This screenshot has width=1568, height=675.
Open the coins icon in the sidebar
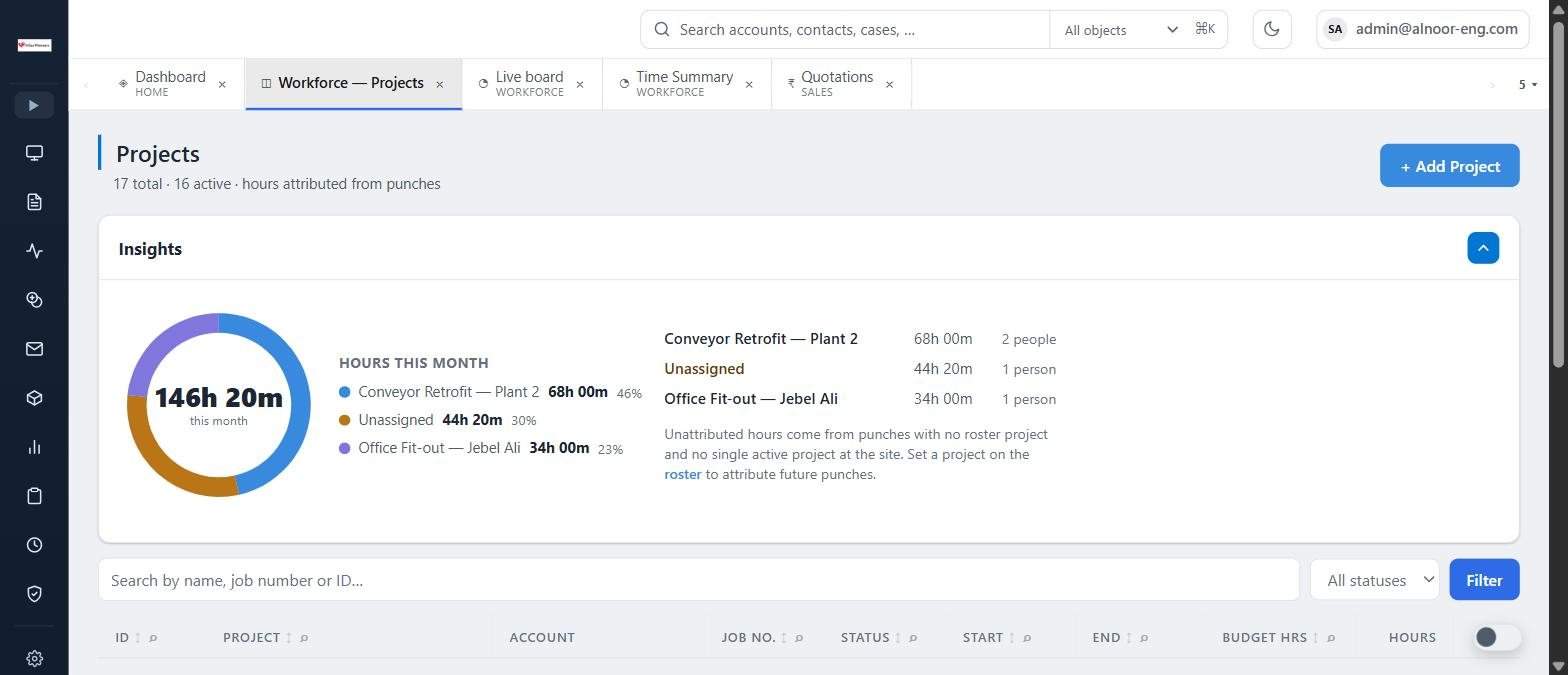[34, 300]
